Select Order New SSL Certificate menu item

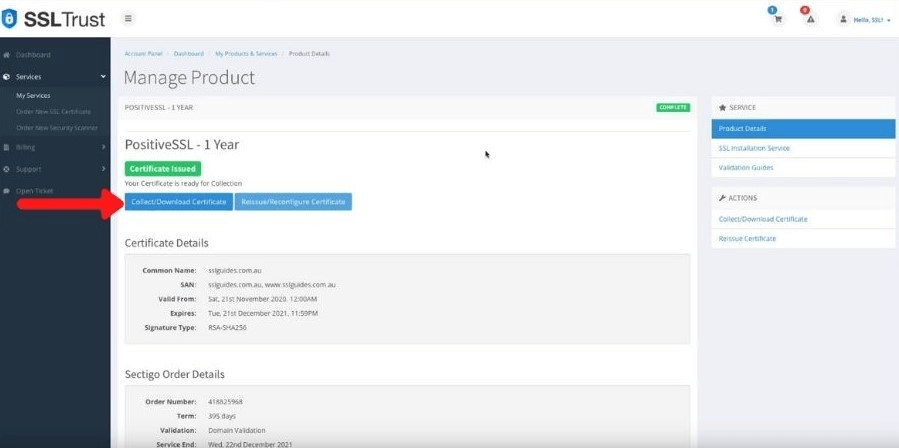[x=53, y=111]
